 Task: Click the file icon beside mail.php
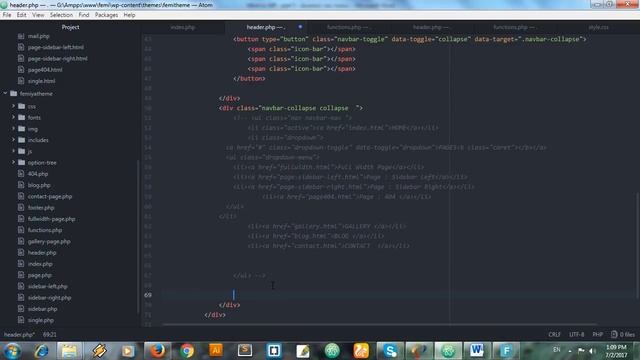click(x=21, y=36)
